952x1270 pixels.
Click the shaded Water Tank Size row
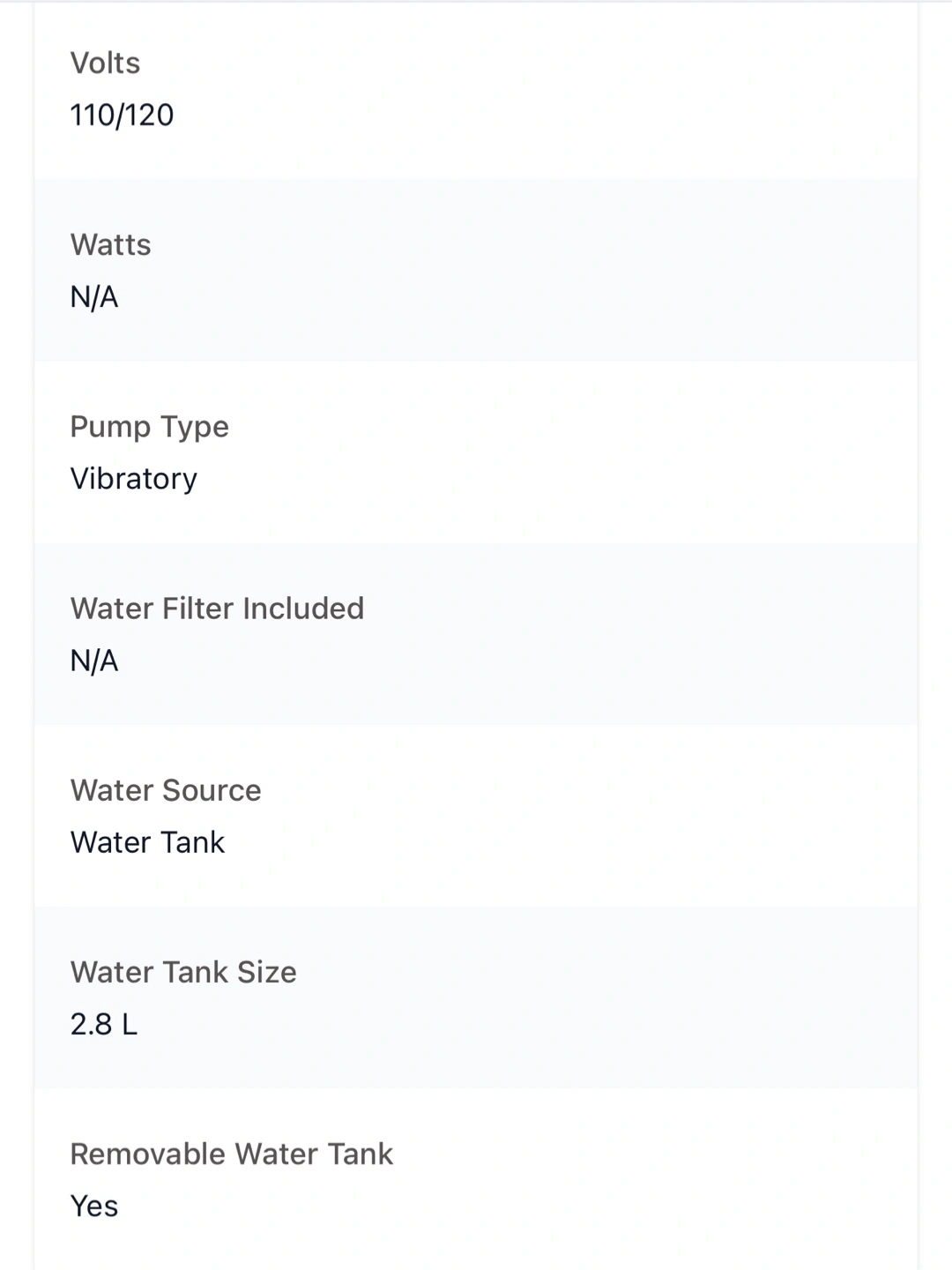[x=476, y=997]
